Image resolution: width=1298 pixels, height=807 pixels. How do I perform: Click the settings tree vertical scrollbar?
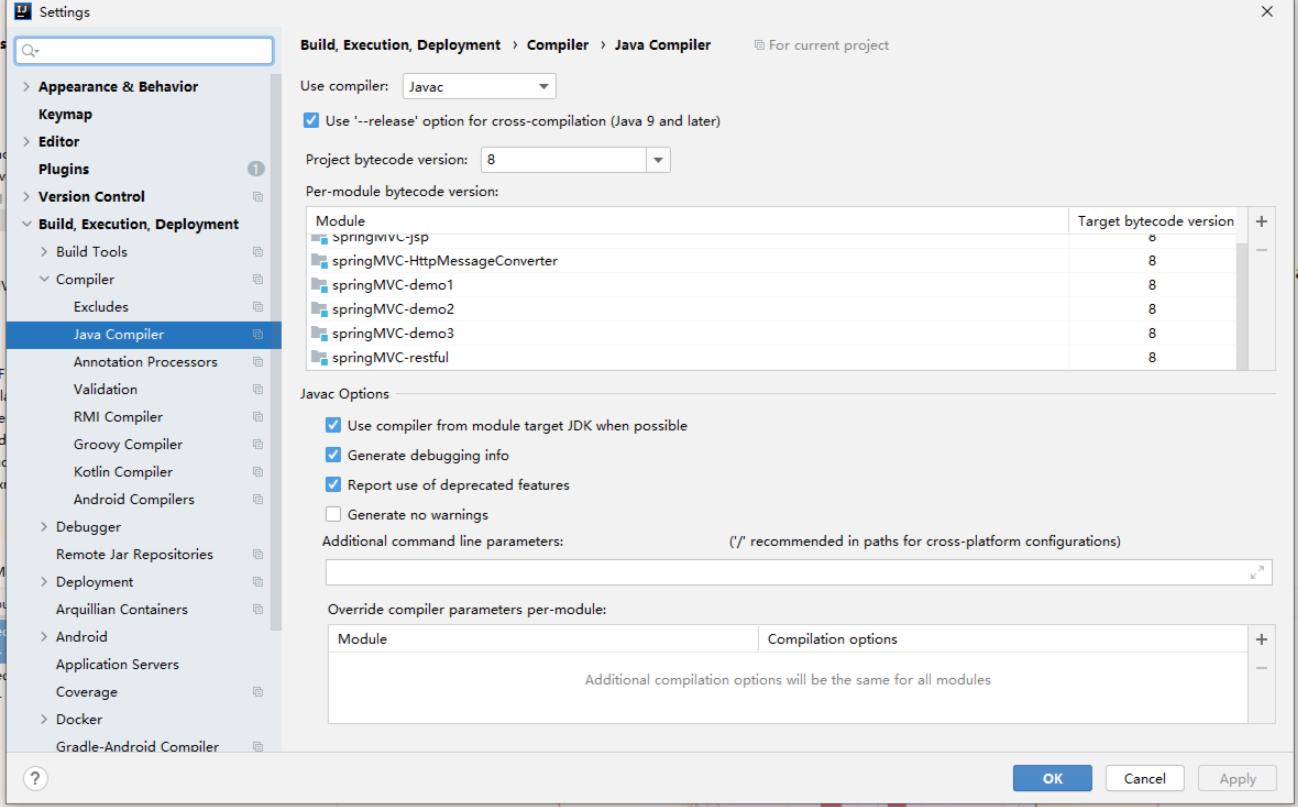pos(276,352)
